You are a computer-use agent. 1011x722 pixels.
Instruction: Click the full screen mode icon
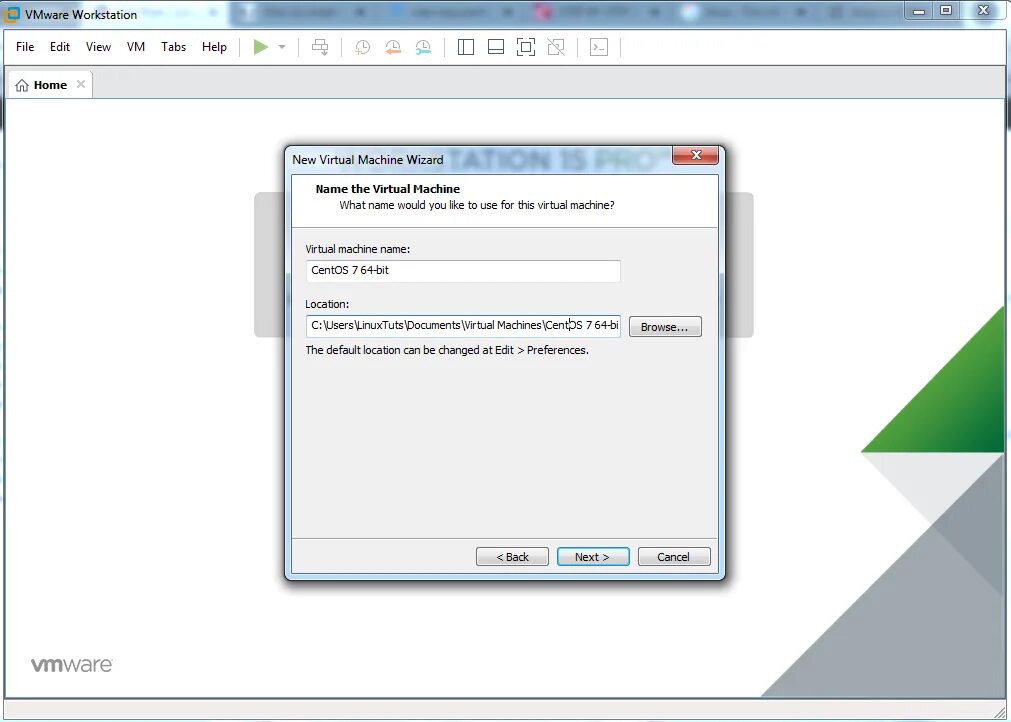pyautogui.click(x=526, y=47)
